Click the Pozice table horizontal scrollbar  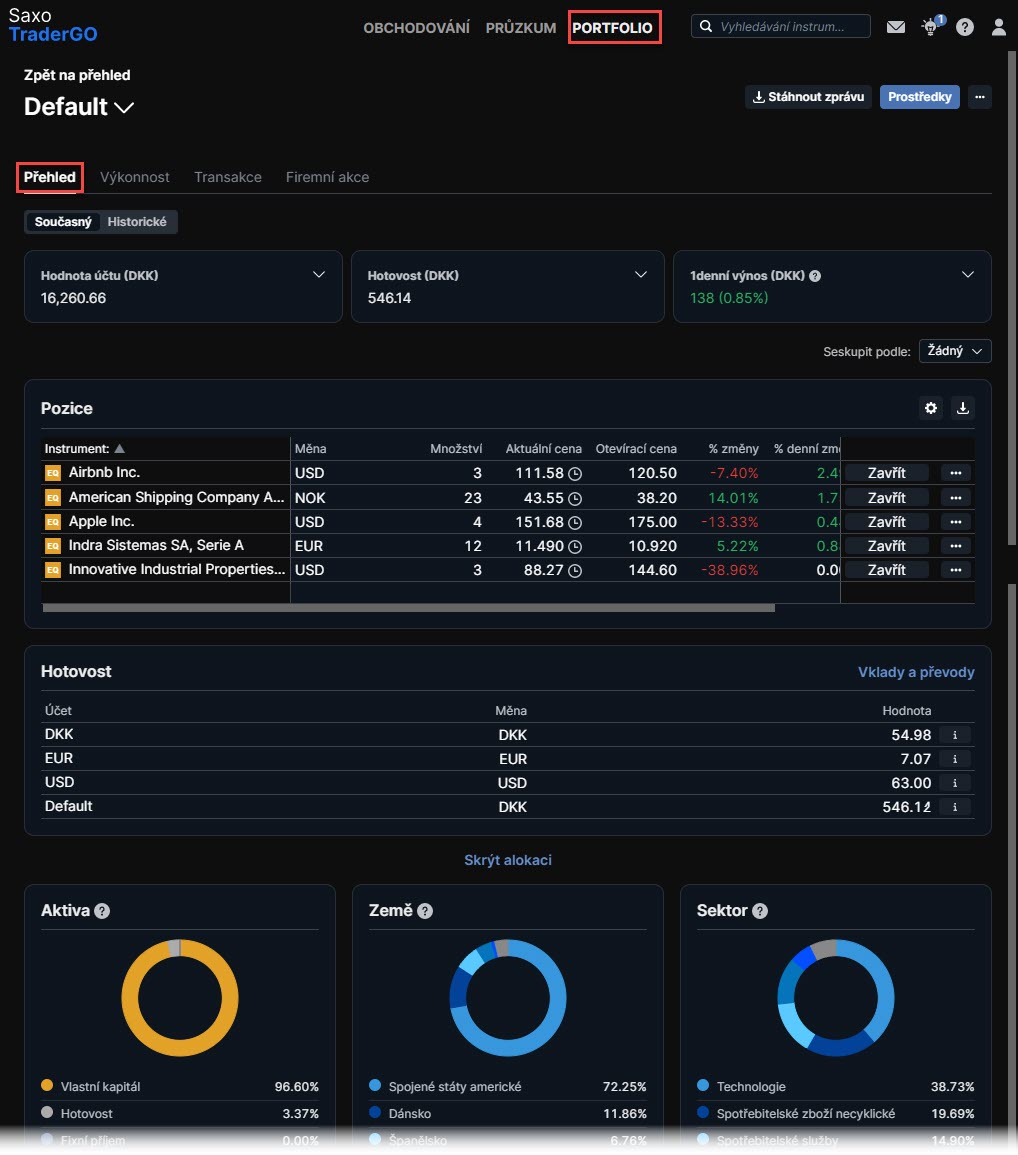point(409,608)
